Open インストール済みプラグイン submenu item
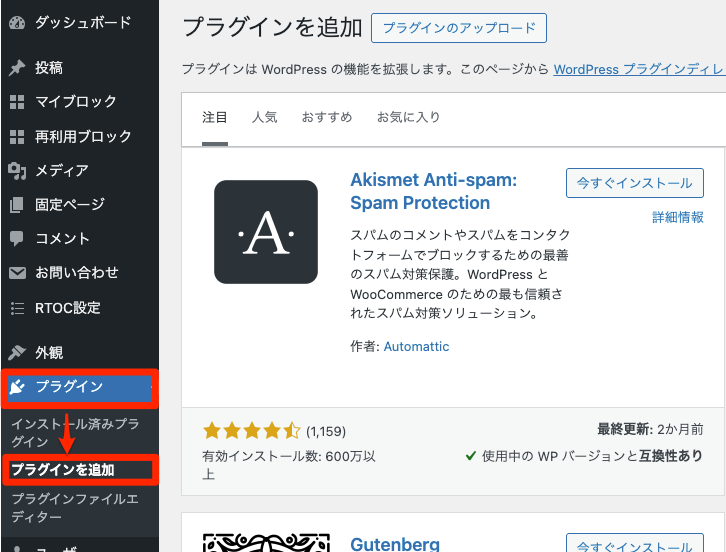The height and width of the screenshot is (552, 726). coord(75,432)
